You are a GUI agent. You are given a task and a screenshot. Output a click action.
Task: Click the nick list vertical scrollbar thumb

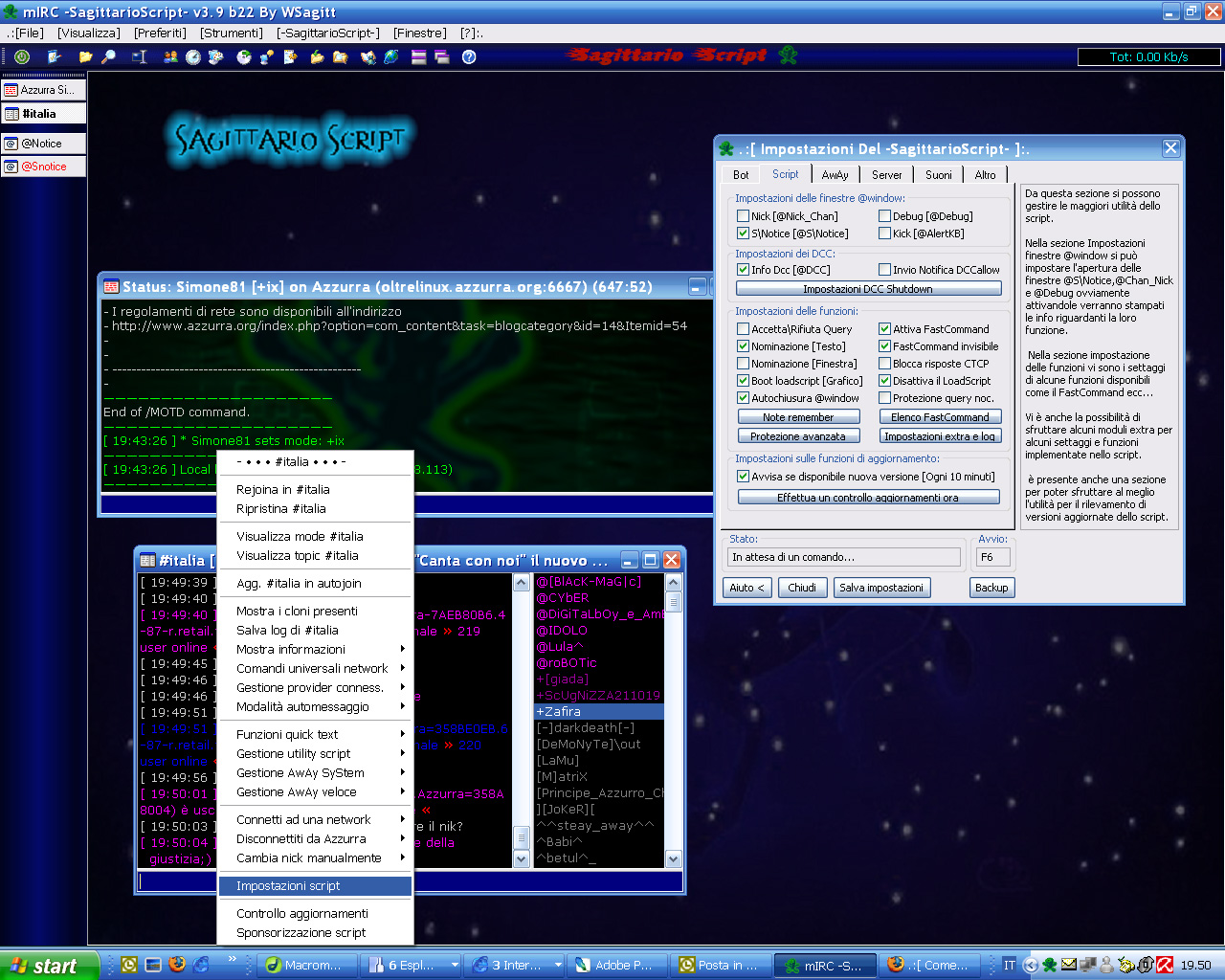pyautogui.click(x=674, y=602)
